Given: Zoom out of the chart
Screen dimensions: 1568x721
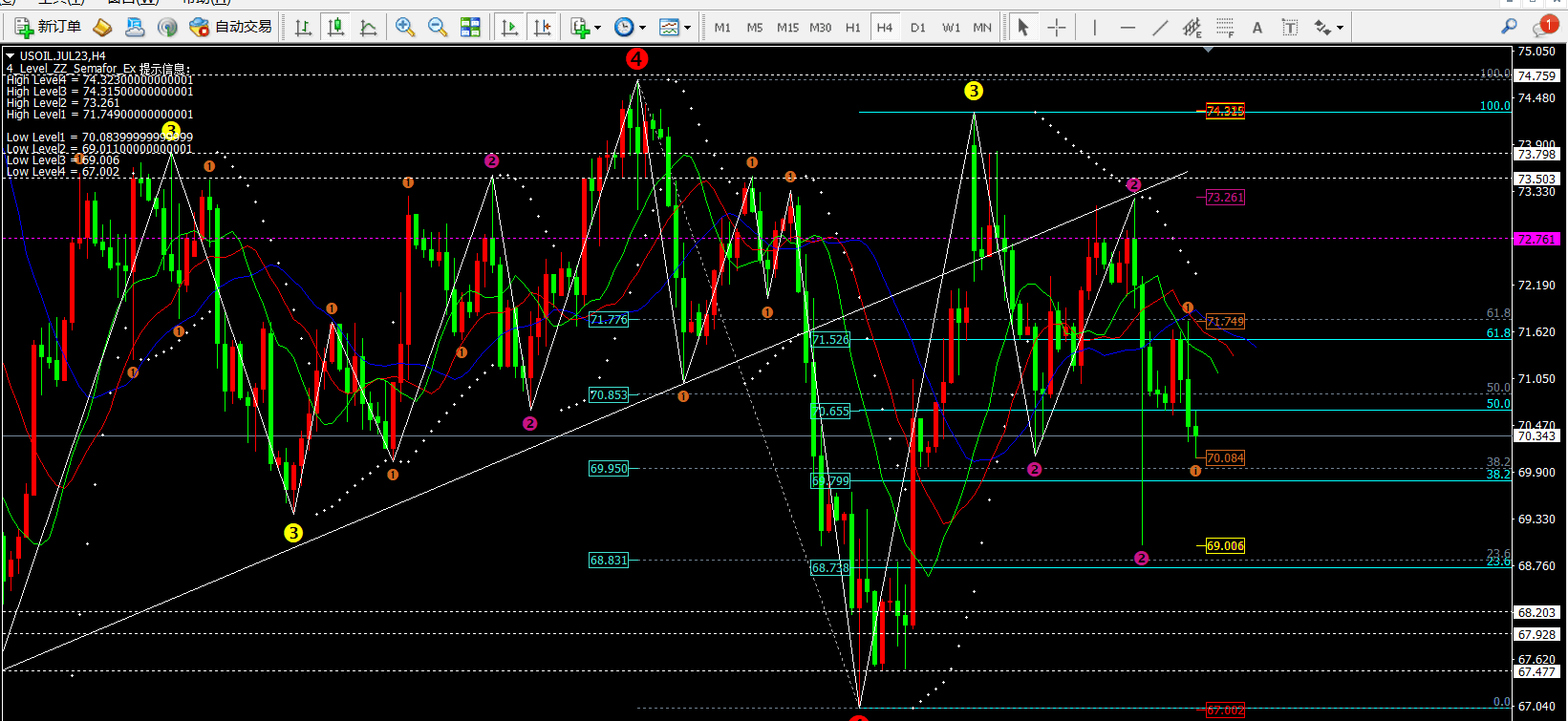Looking at the screenshot, I should [438, 27].
